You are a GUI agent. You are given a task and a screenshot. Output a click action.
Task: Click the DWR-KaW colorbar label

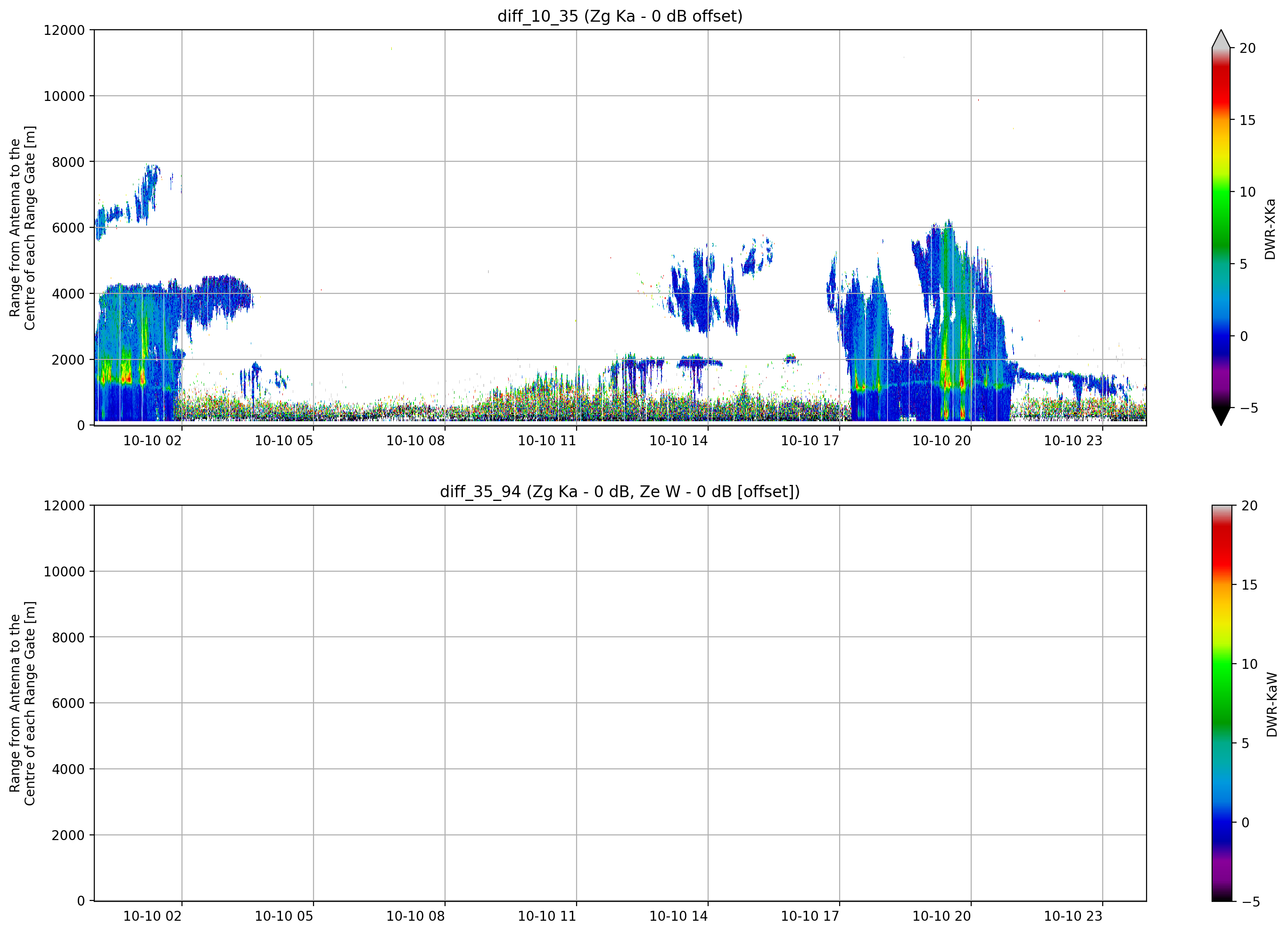pyautogui.click(x=1271, y=705)
